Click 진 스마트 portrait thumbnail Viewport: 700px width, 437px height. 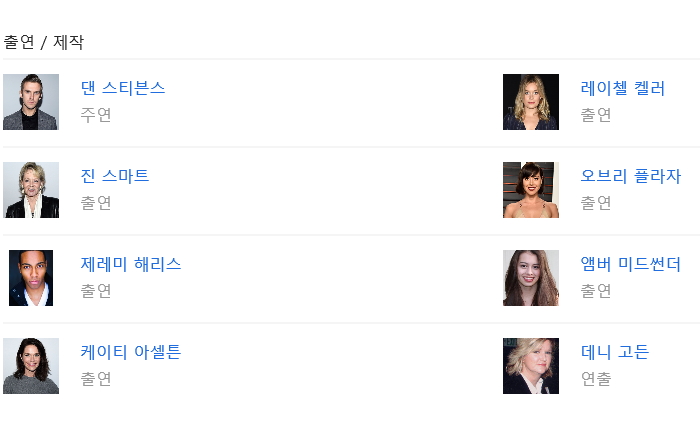(31, 190)
